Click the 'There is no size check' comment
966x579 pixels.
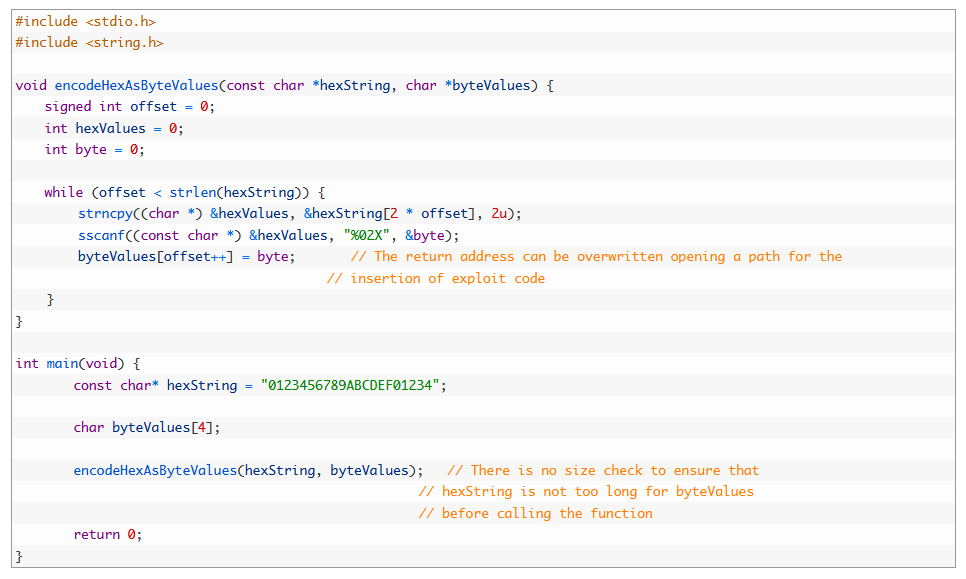pyautogui.click(x=602, y=471)
